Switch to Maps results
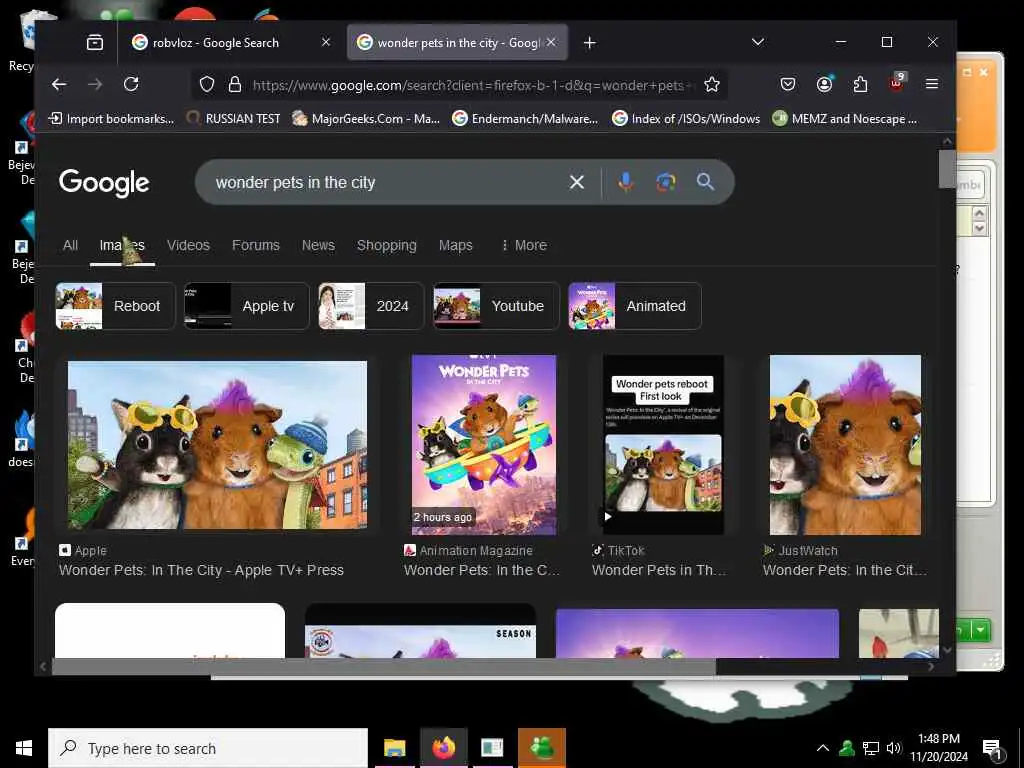Screen dimensions: 1024x768 (x=456, y=246)
